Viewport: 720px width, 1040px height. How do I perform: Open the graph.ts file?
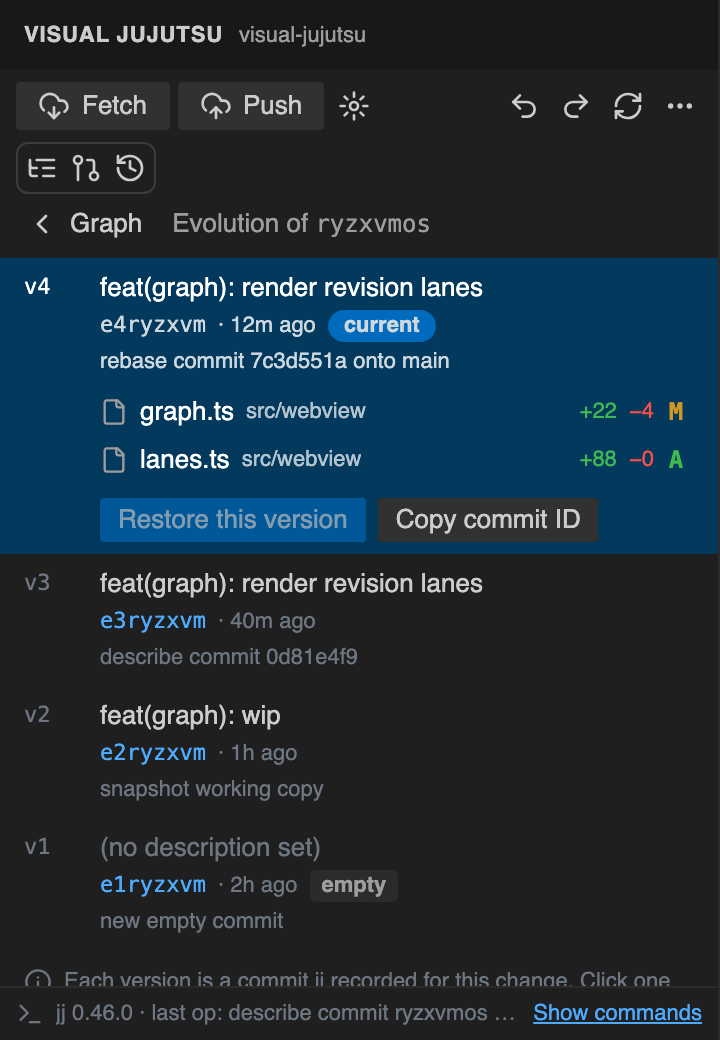[x=186, y=412]
